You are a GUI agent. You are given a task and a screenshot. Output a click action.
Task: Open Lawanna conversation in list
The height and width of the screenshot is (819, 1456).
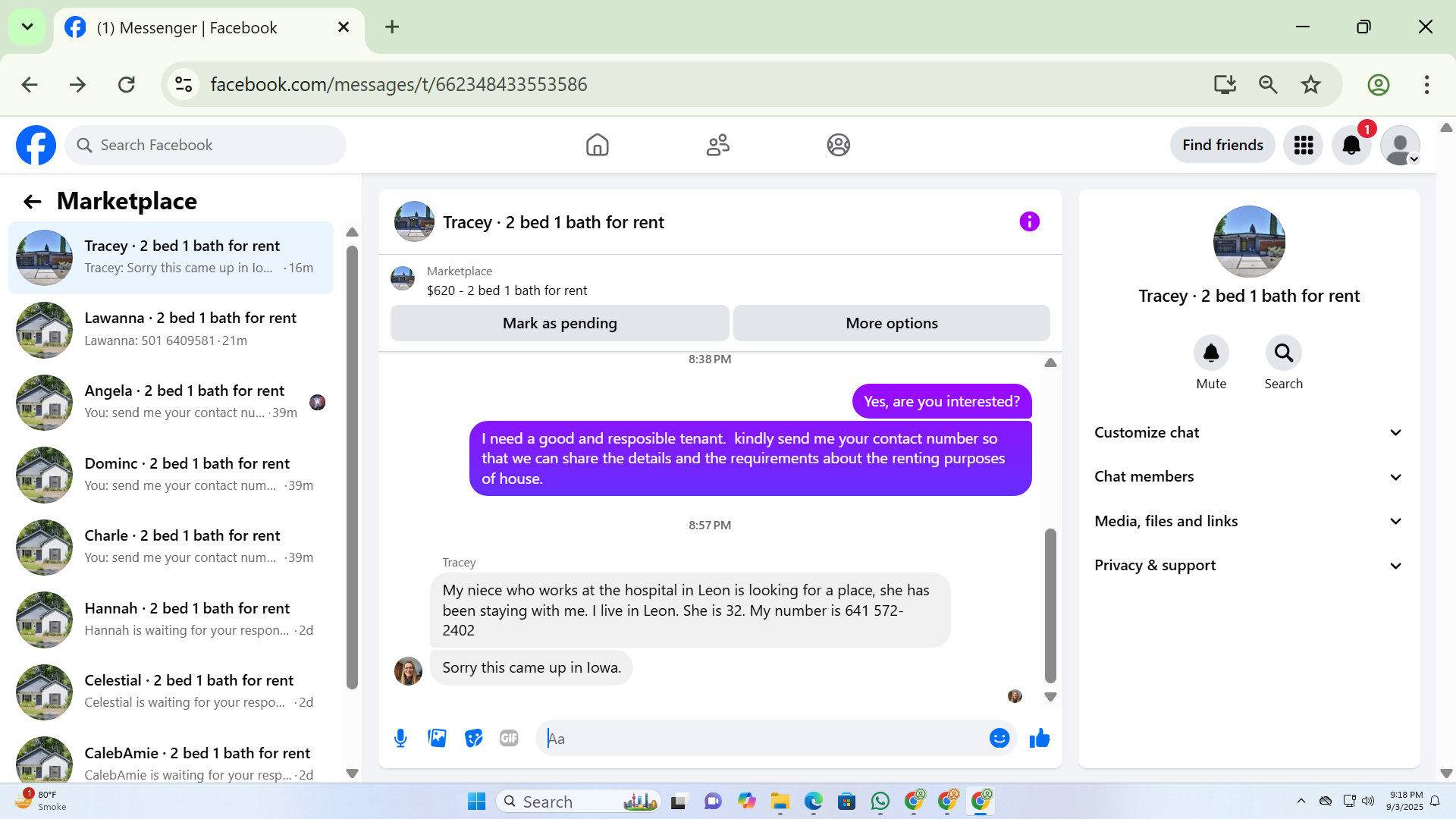click(171, 329)
